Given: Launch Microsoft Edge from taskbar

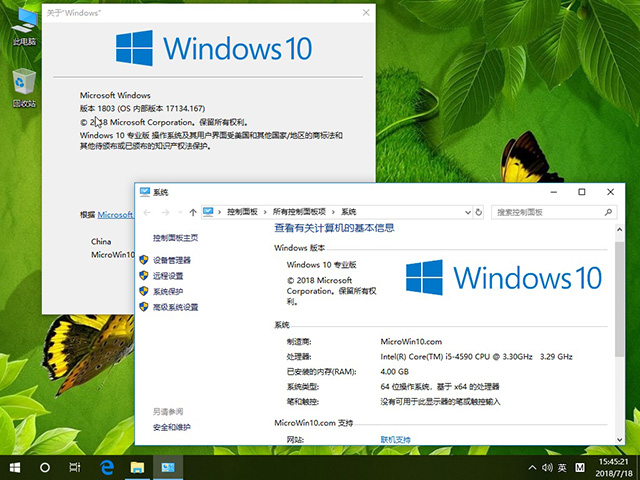Looking at the screenshot, I should pos(107,467).
